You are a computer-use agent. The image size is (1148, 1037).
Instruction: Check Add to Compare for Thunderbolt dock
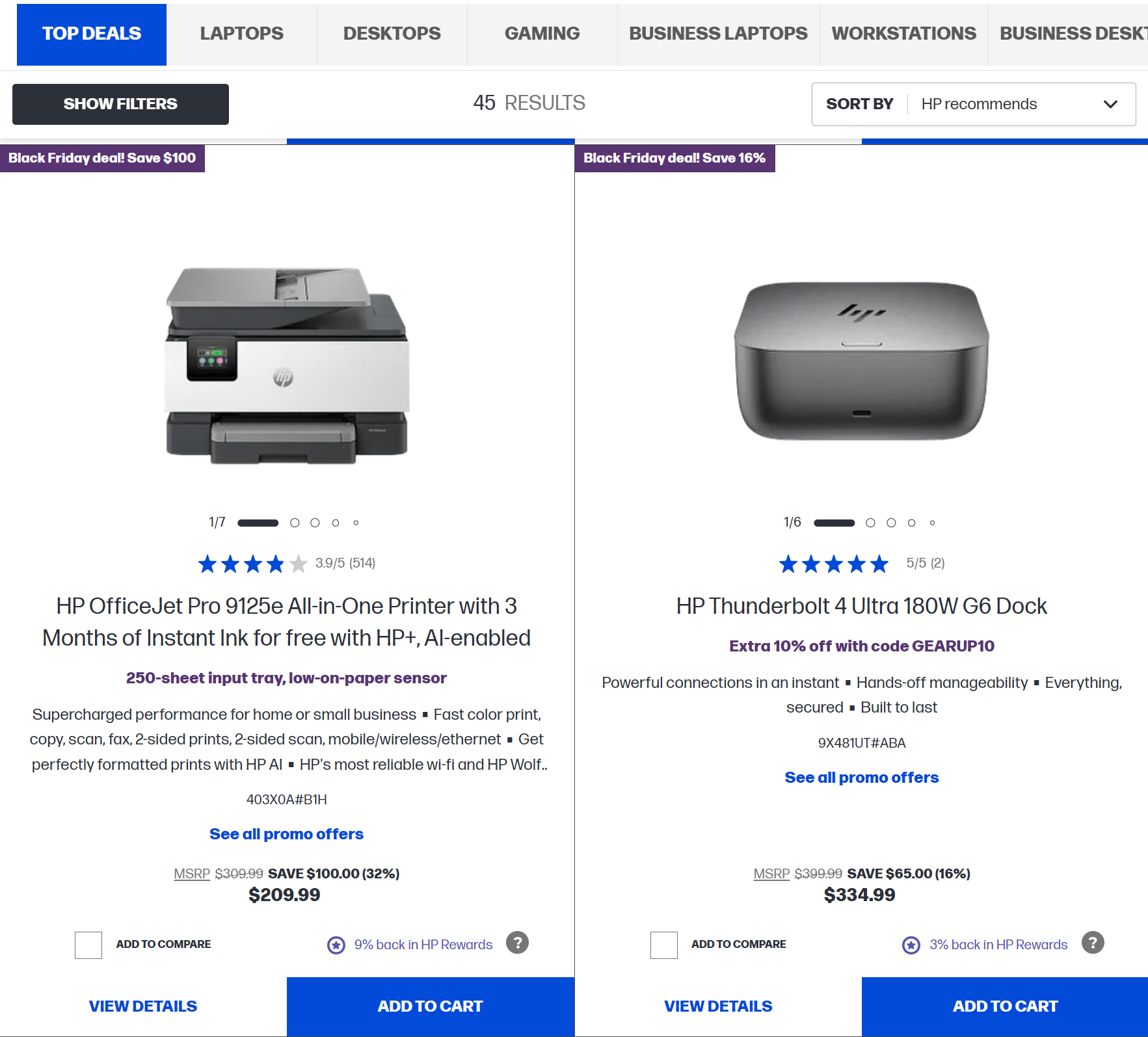click(663, 945)
